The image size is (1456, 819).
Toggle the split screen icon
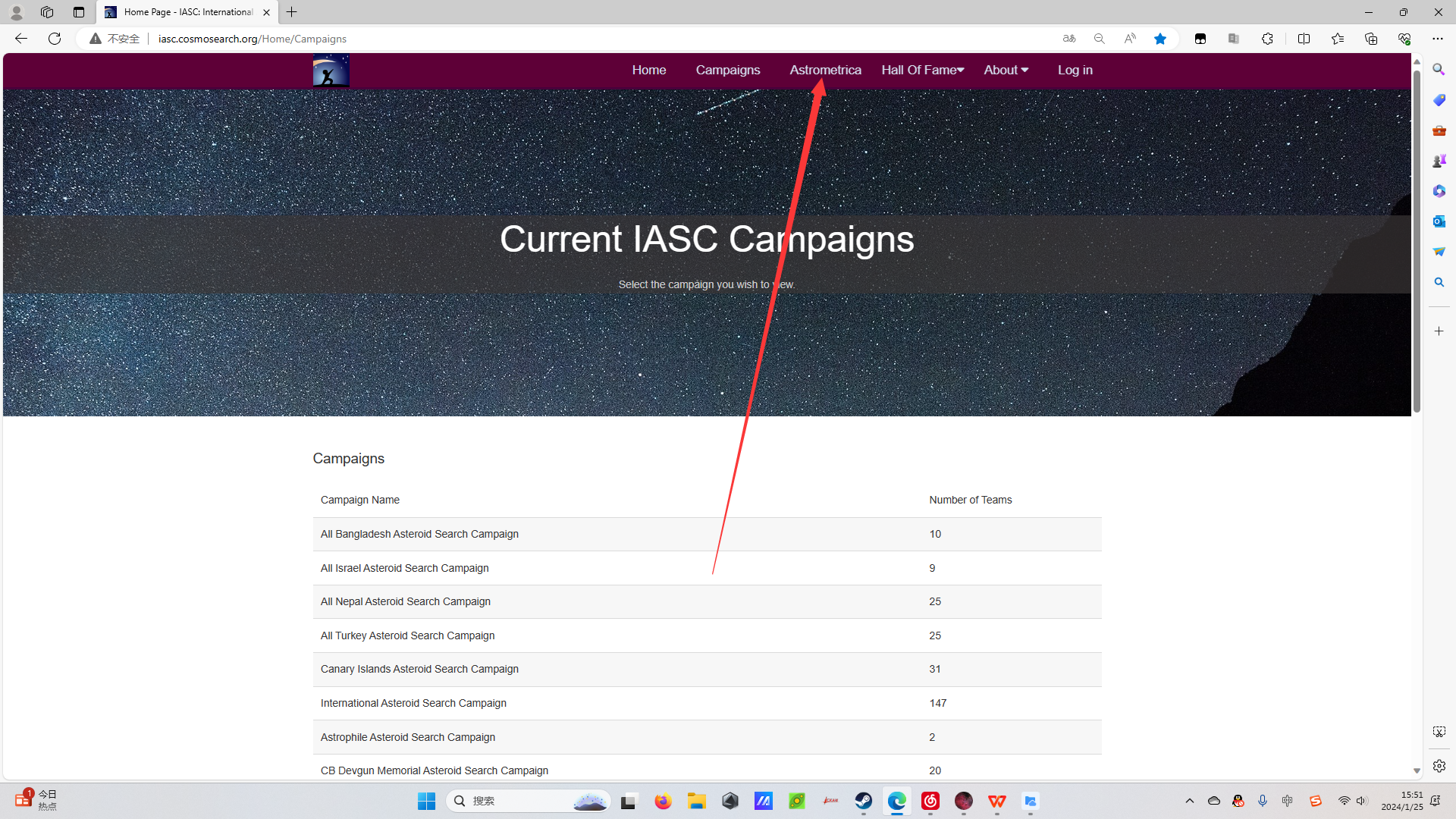[1304, 39]
